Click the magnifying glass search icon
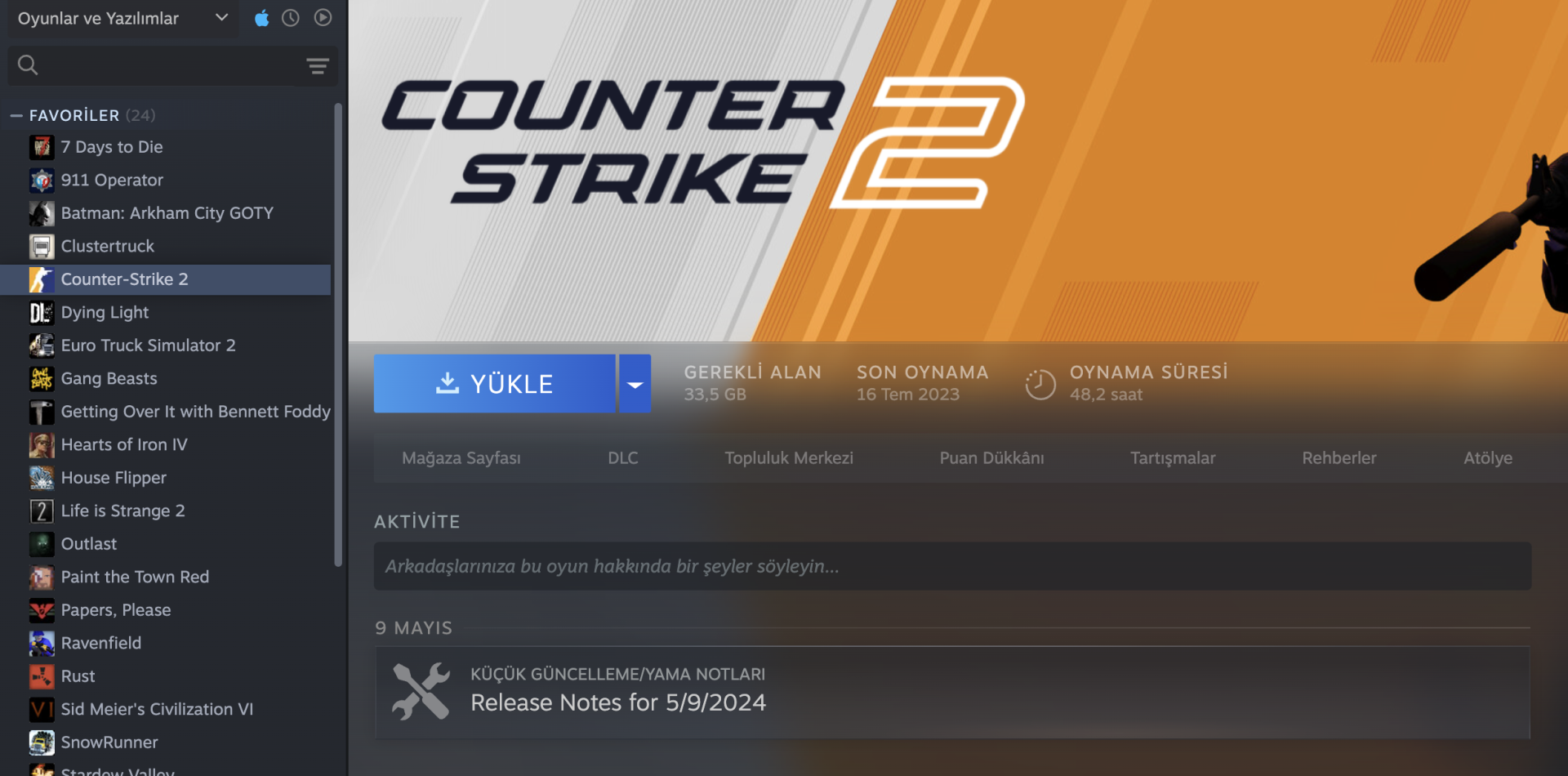This screenshot has width=1568, height=776. pyautogui.click(x=28, y=65)
